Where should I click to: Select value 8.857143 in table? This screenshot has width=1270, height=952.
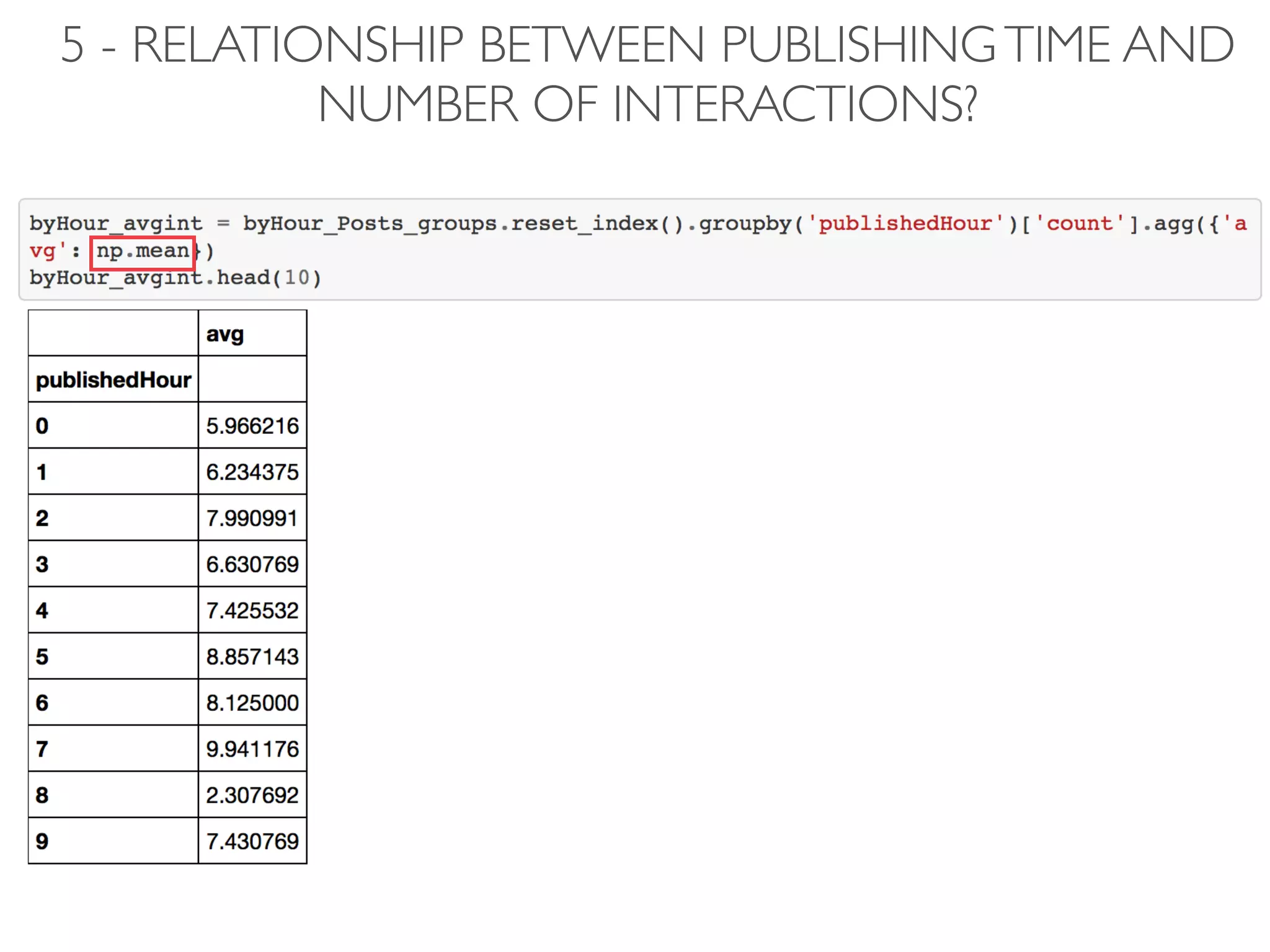[252, 657]
